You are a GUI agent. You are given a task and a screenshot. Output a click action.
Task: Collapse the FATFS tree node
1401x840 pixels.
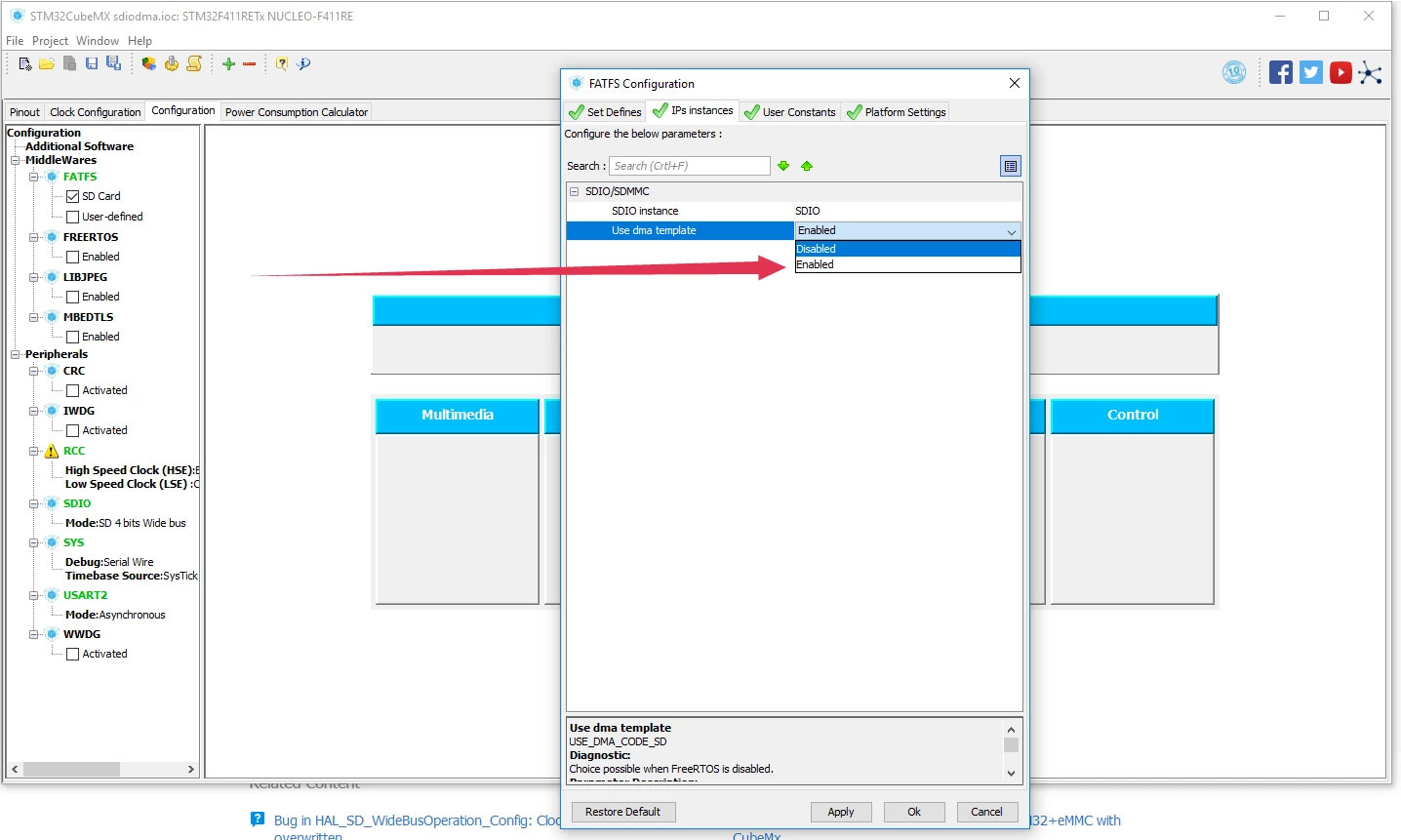click(x=34, y=177)
